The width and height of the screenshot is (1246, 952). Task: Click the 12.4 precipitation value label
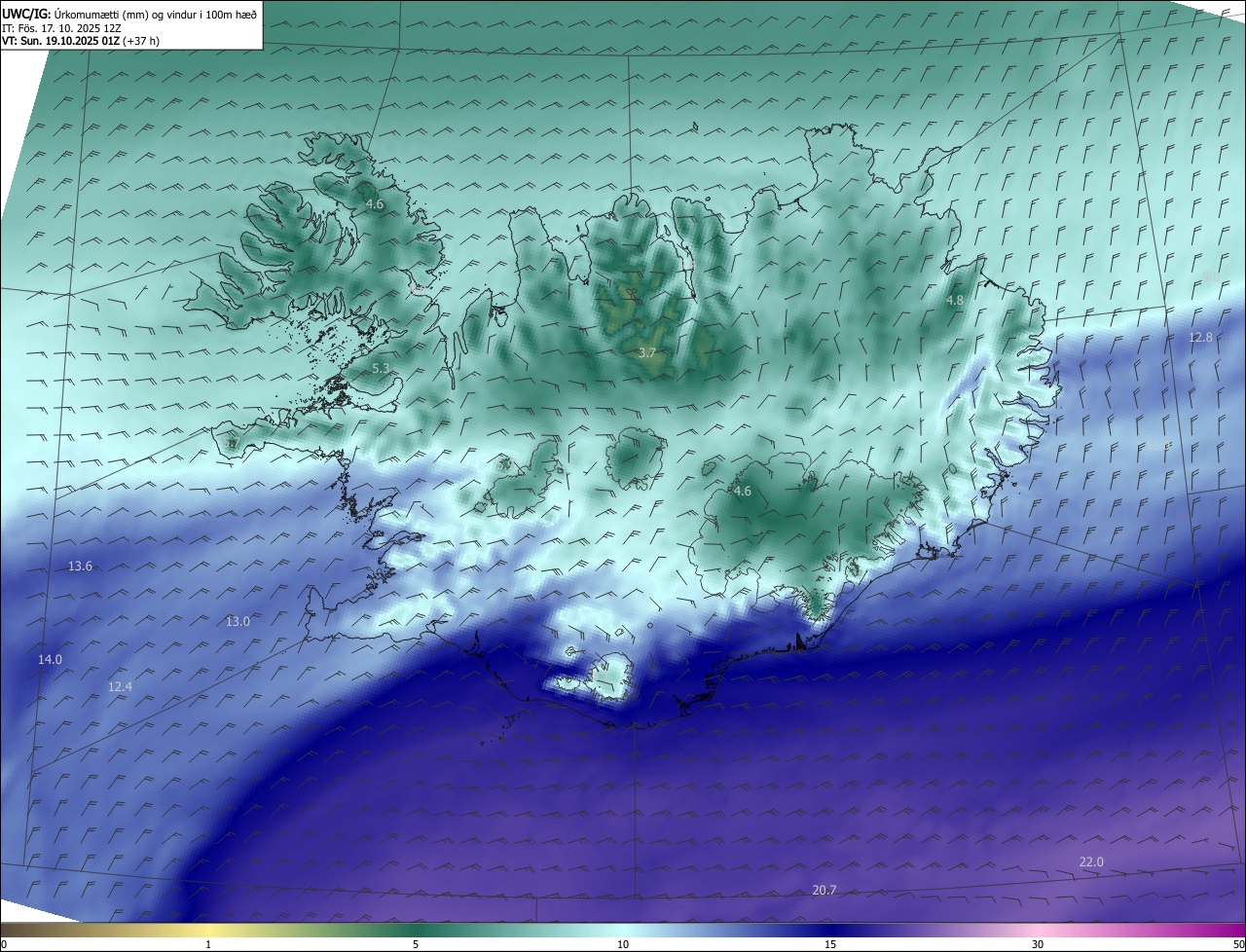pyautogui.click(x=120, y=686)
